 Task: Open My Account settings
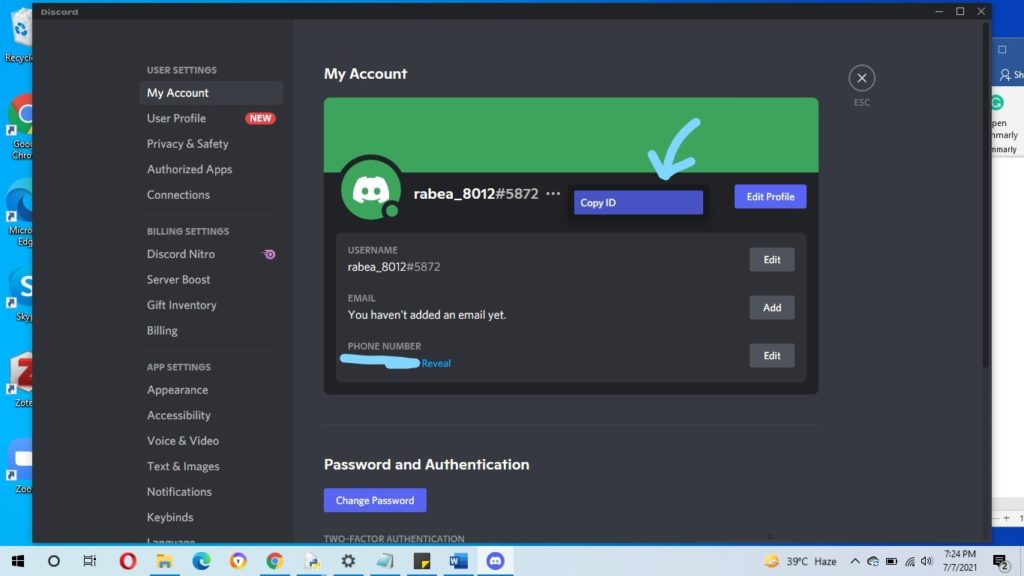click(211, 93)
